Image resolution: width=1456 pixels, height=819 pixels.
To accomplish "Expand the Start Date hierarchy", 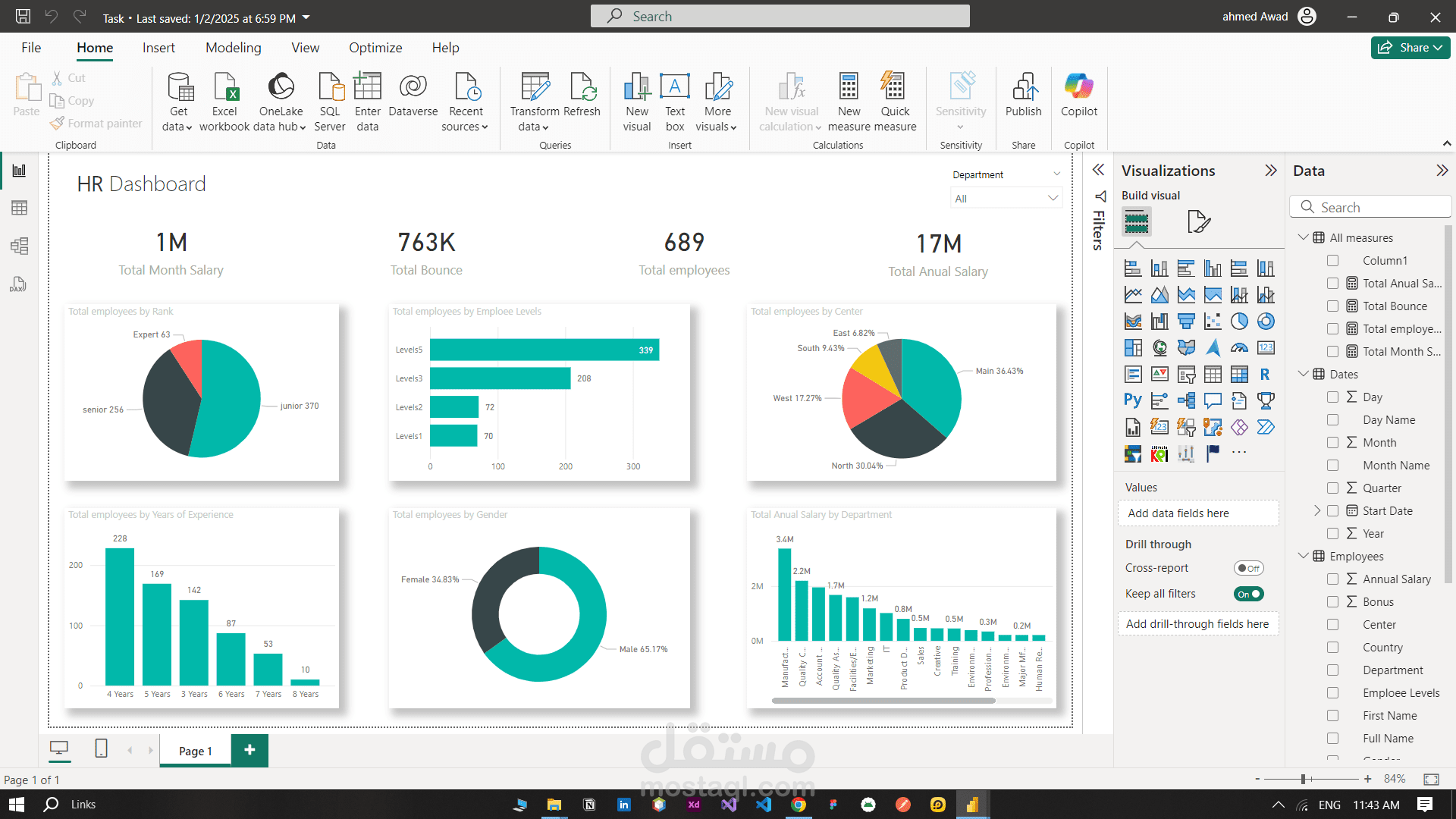I will [1317, 511].
